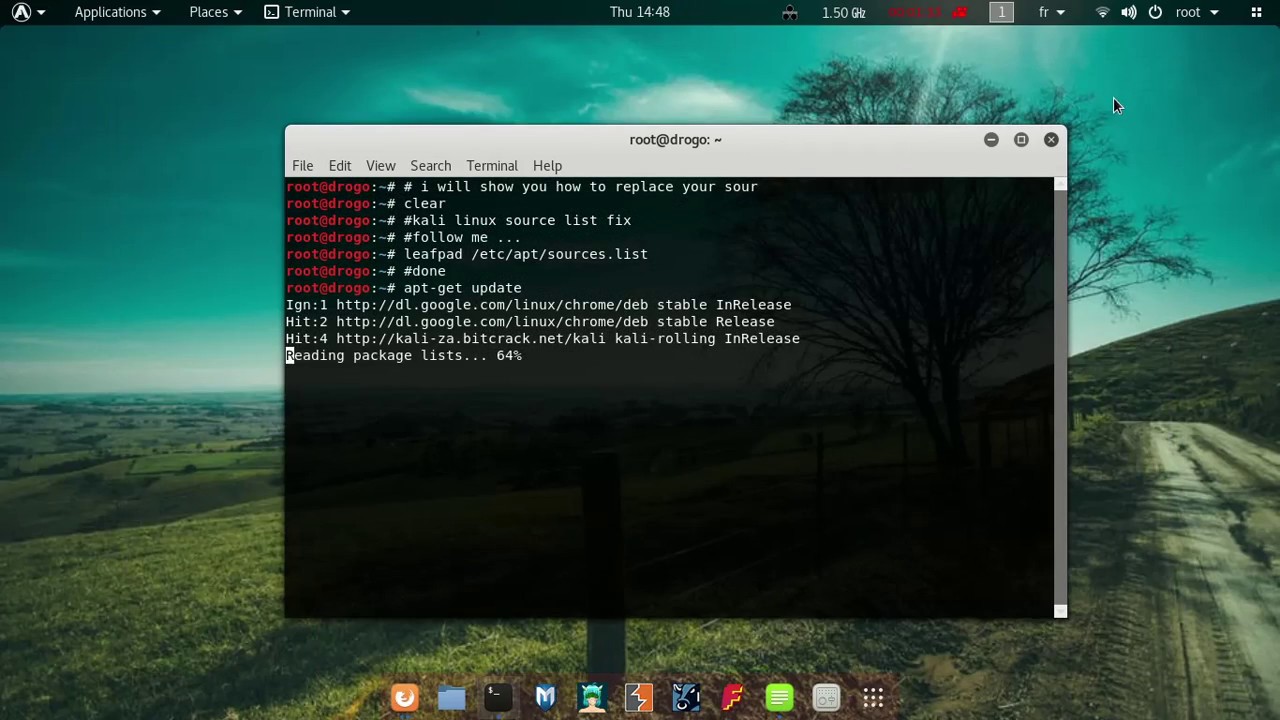The height and width of the screenshot is (720, 1280).
Task: Click the terminal vertical scrollbar
Action: tap(1060, 398)
